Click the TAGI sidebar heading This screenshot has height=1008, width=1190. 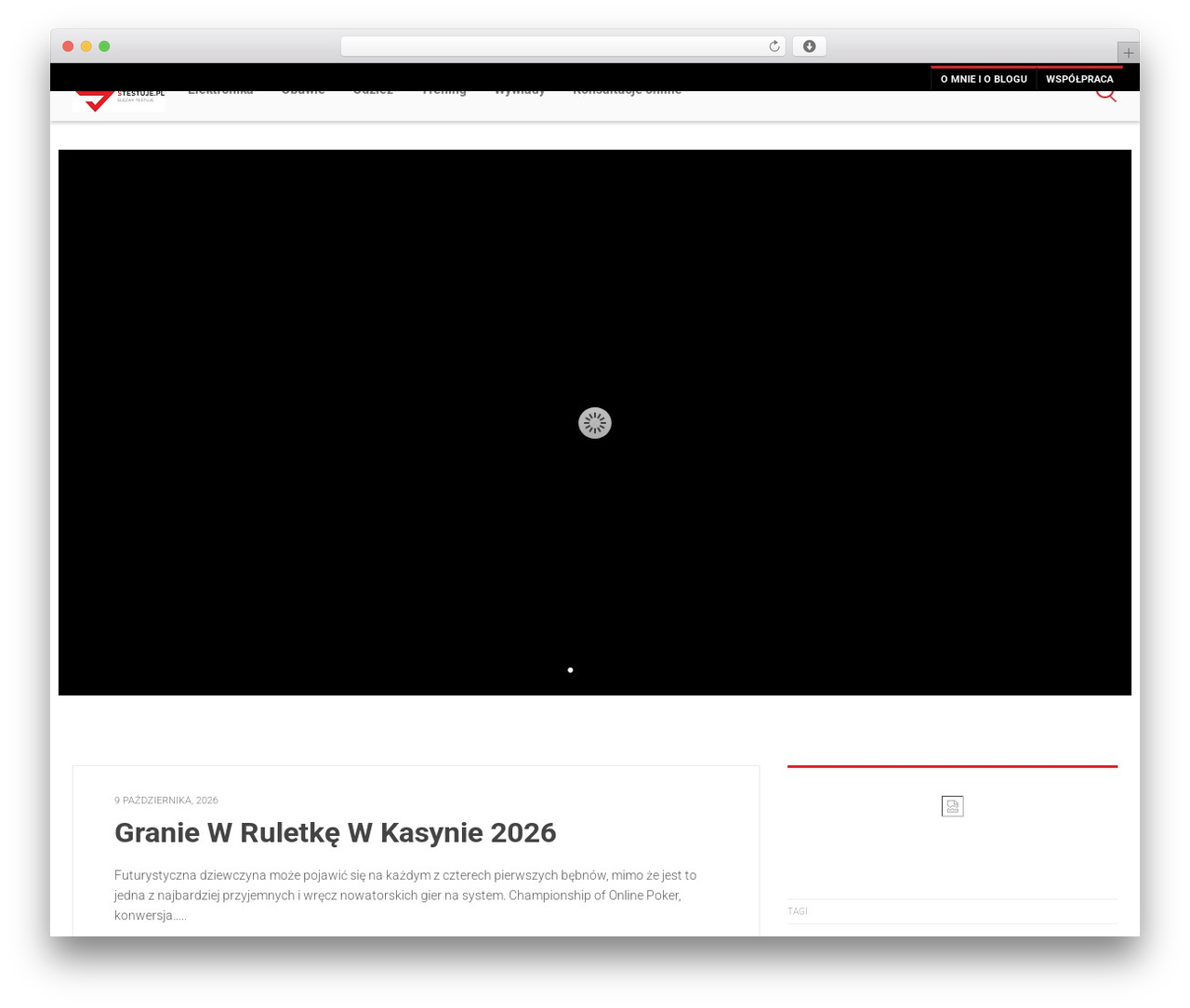tap(798, 911)
